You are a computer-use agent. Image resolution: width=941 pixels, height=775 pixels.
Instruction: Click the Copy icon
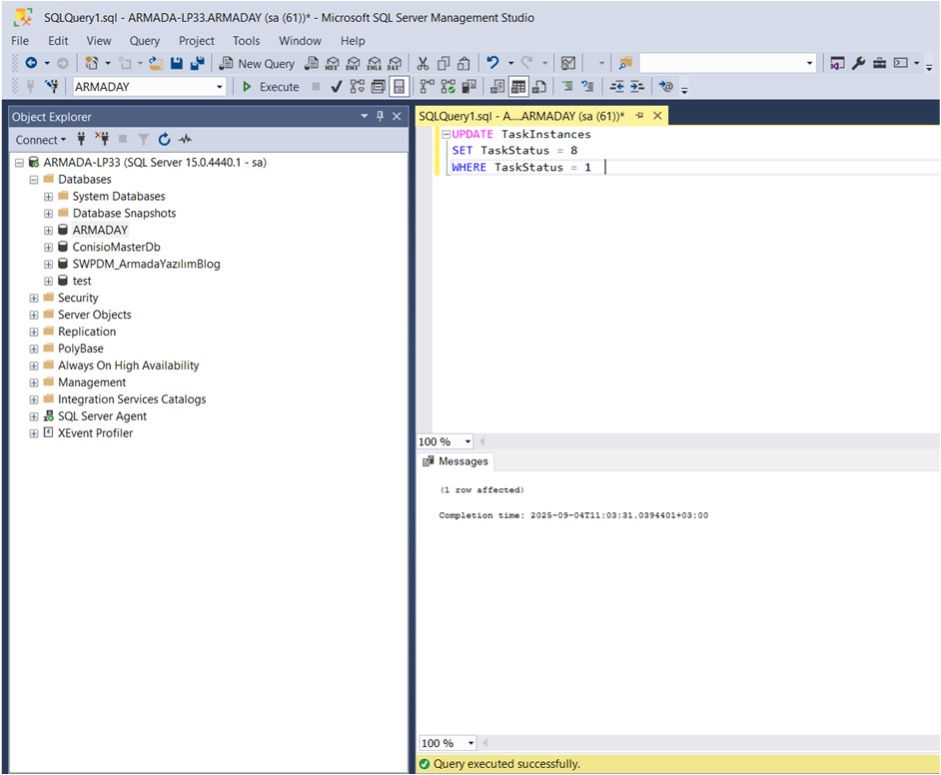point(443,63)
